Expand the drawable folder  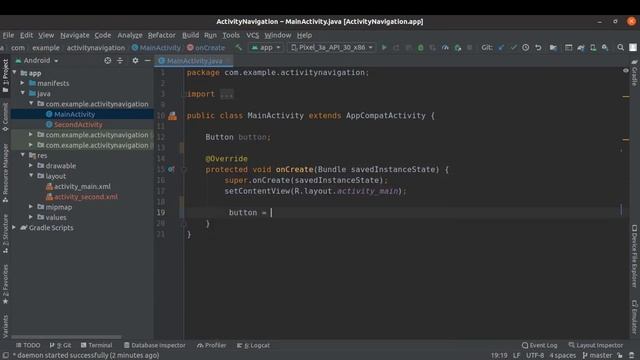(31, 165)
